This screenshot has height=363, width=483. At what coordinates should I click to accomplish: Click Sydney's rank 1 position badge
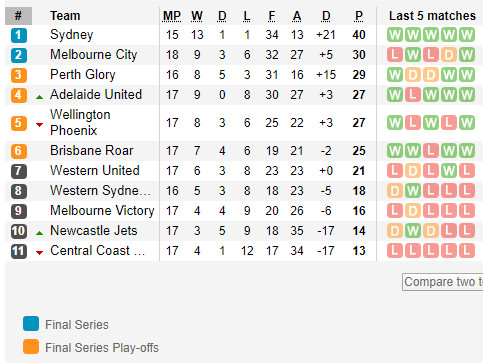pyautogui.click(x=19, y=35)
